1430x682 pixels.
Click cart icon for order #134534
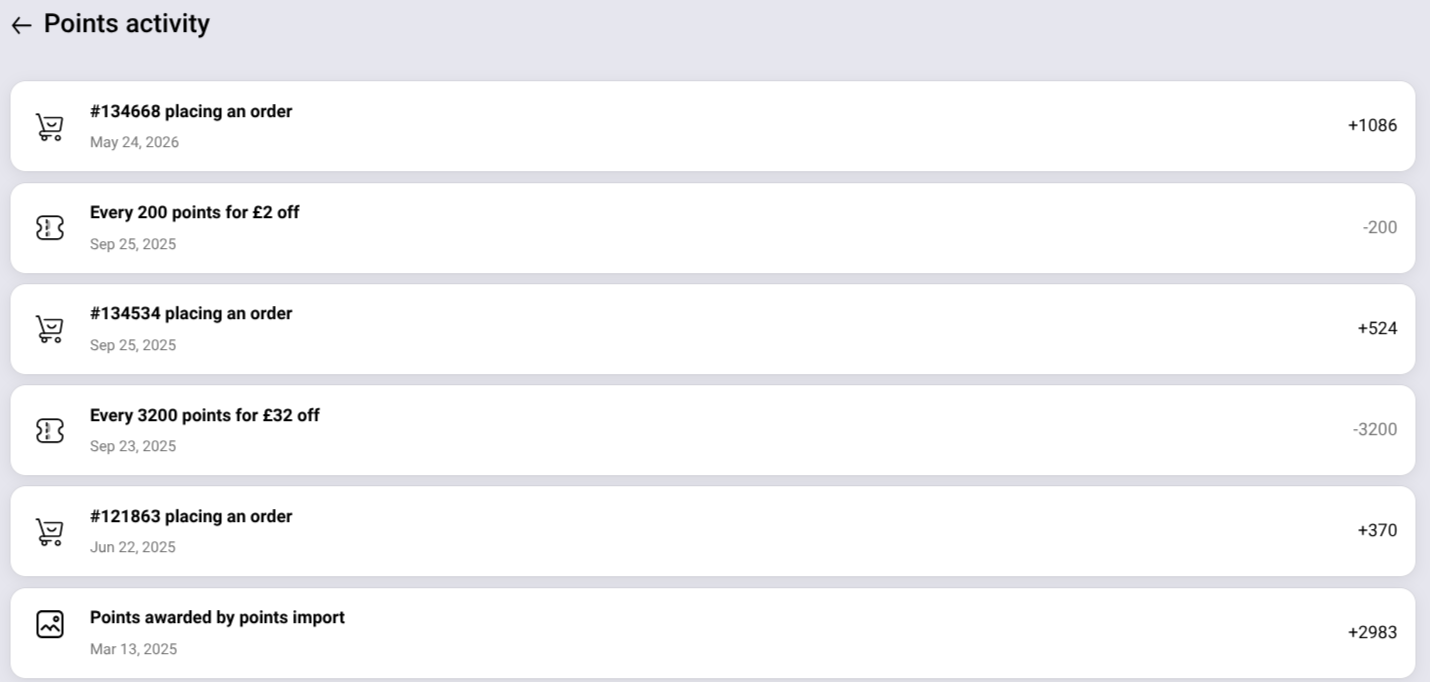click(x=50, y=329)
